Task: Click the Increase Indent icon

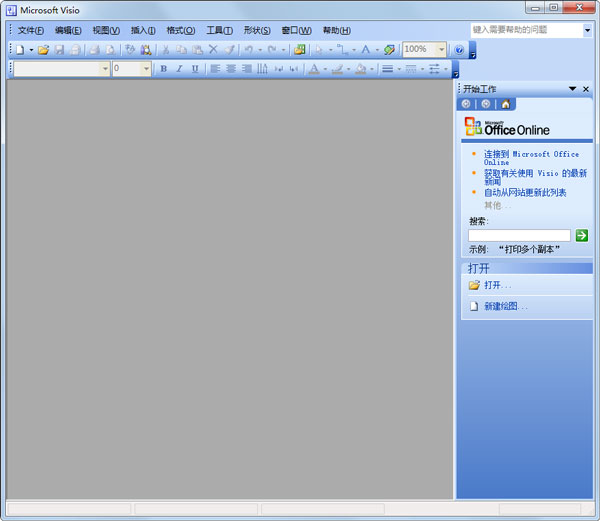Action: [294, 69]
